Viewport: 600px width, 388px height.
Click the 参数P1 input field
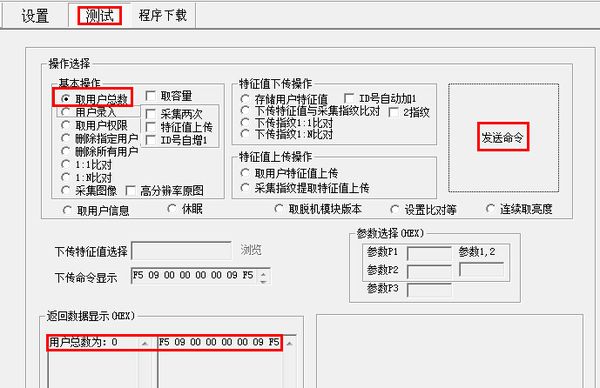pyautogui.click(x=429, y=253)
